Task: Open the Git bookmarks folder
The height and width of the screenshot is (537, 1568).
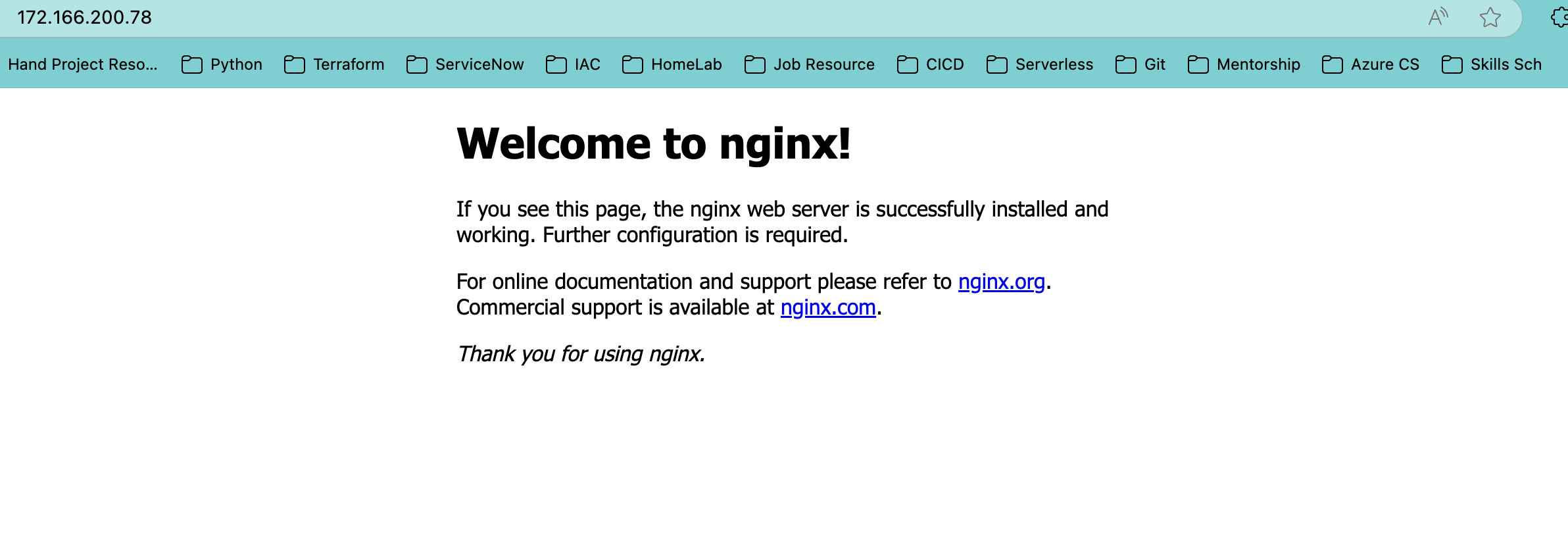Action: point(1140,64)
